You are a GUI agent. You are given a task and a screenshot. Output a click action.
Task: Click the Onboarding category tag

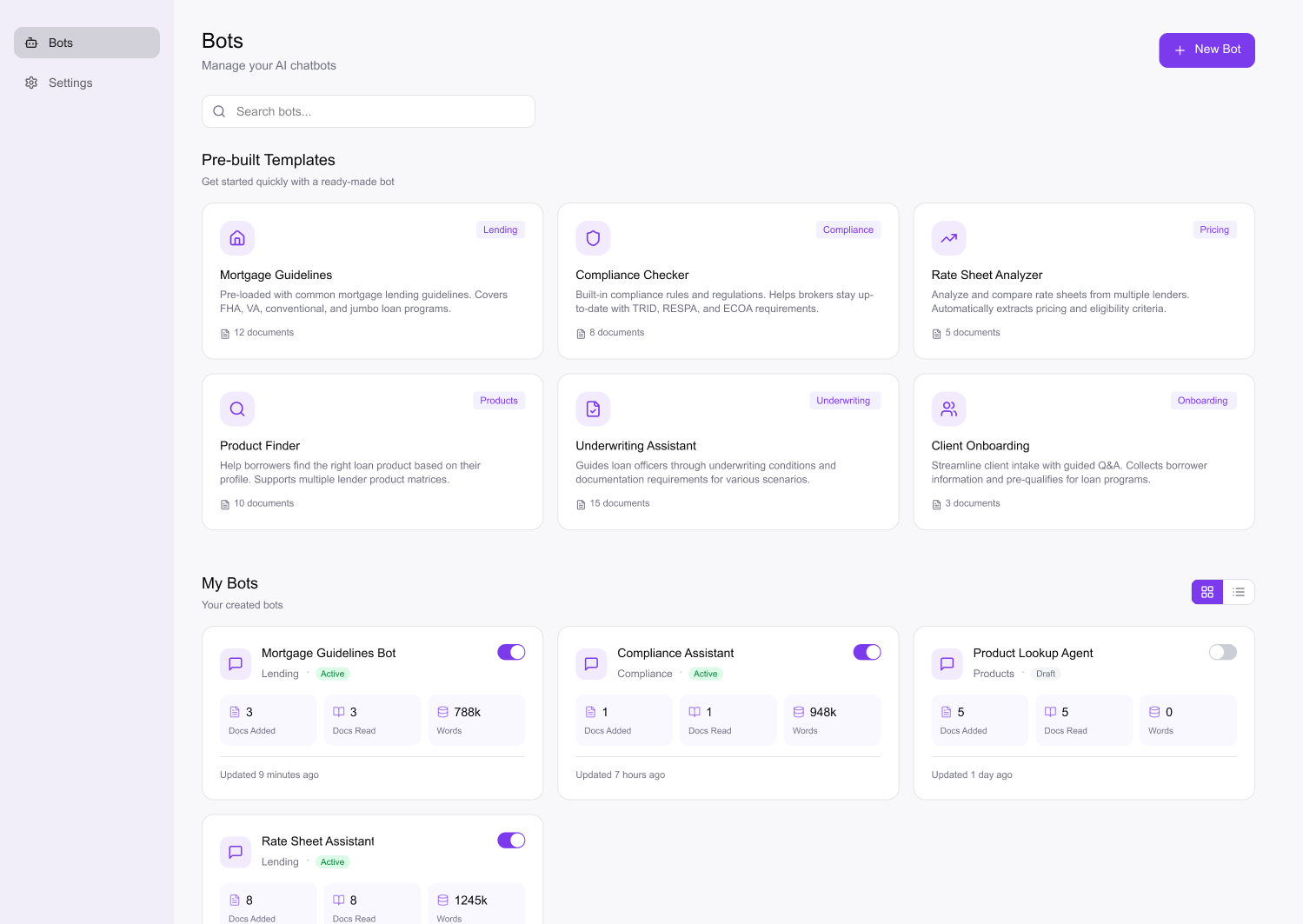click(x=1203, y=401)
